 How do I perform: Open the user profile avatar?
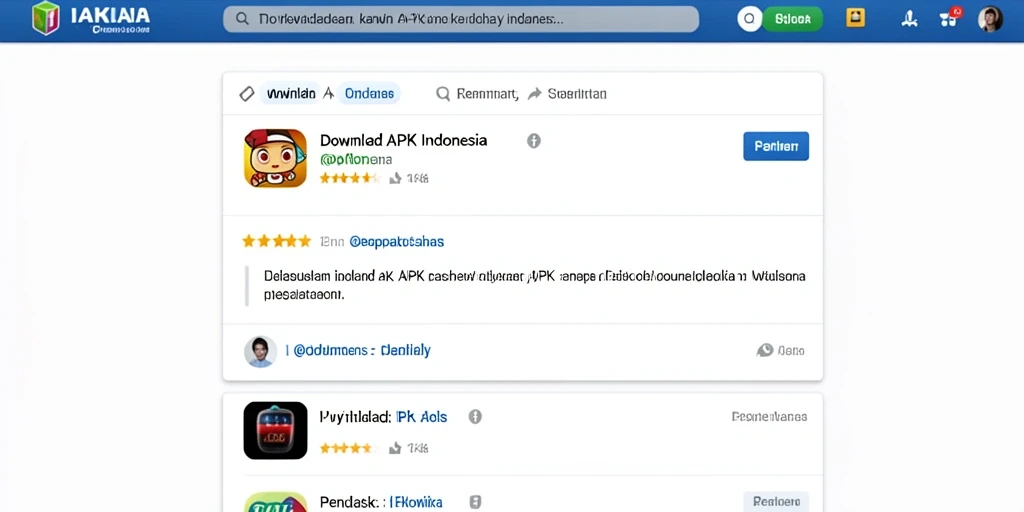pyautogui.click(x=990, y=20)
